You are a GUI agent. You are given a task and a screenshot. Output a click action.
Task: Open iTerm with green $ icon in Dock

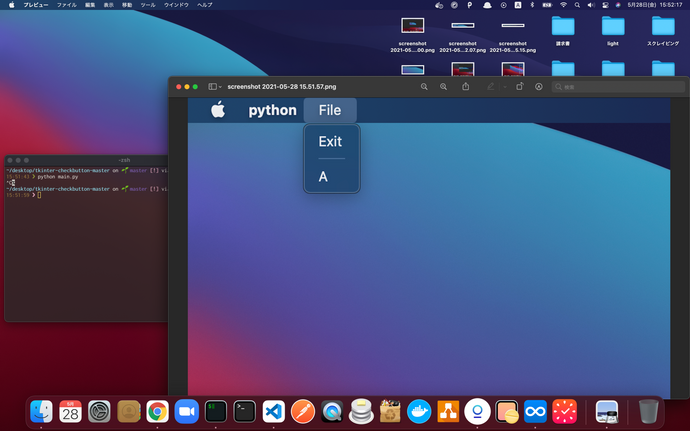[x=216, y=412]
